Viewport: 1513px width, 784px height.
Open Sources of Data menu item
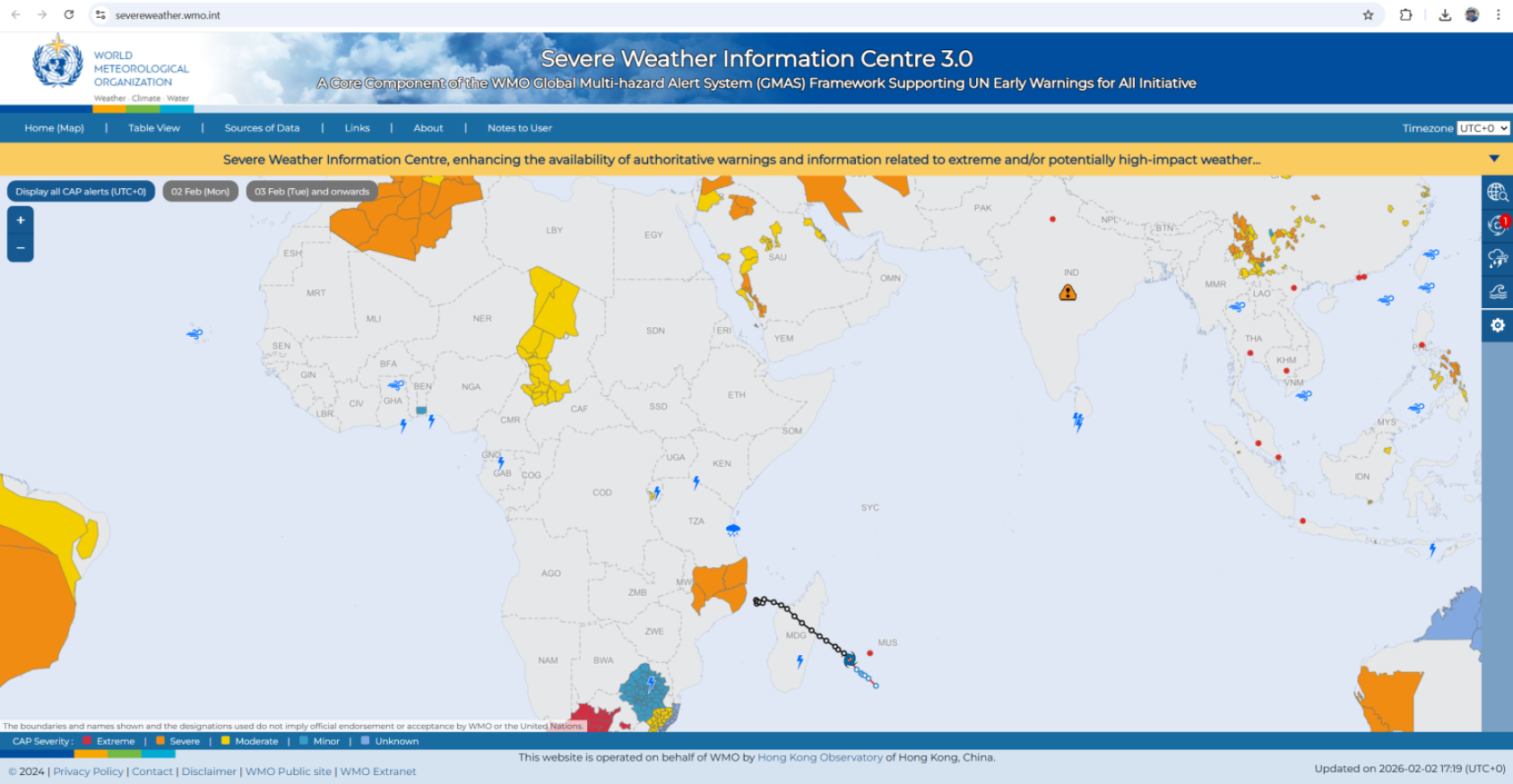point(262,128)
